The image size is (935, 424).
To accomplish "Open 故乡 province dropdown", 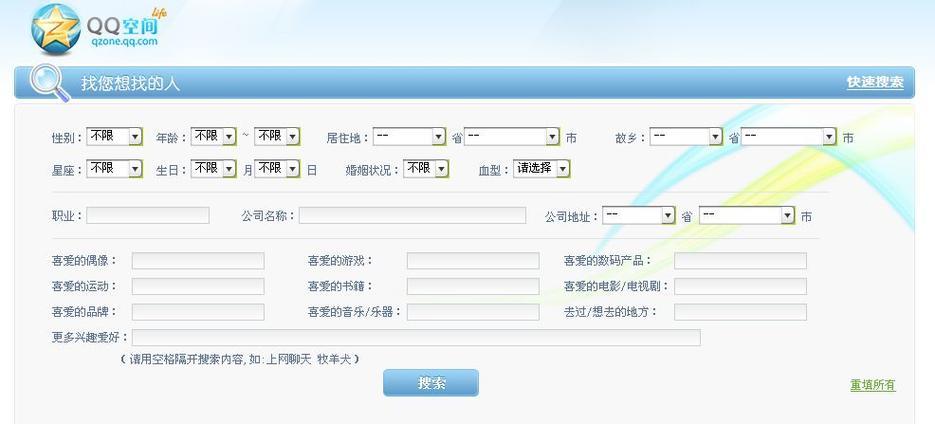I will [686, 137].
